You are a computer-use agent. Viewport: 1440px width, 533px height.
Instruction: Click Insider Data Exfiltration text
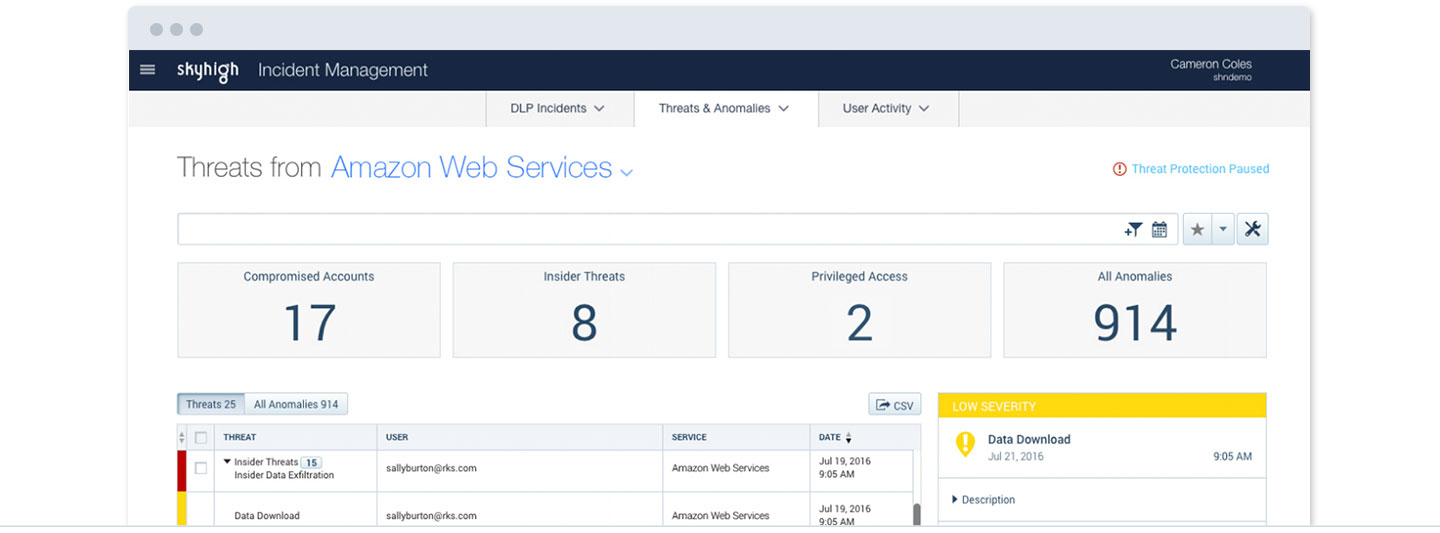[284, 475]
